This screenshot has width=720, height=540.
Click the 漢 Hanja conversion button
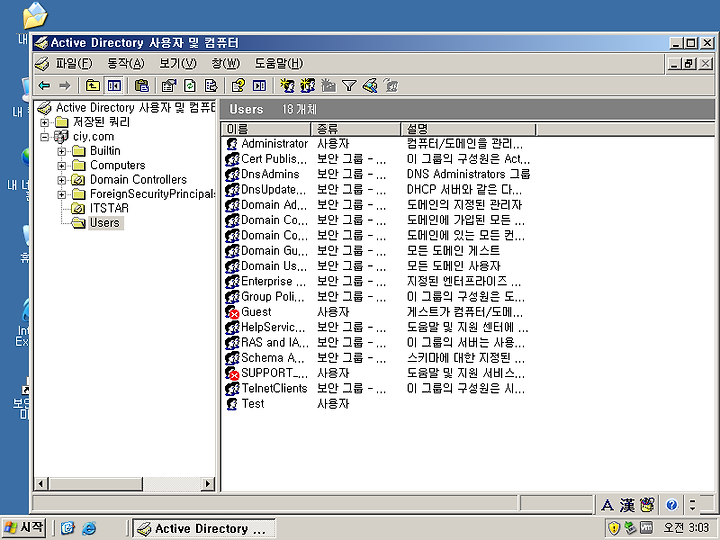(627, 506)
